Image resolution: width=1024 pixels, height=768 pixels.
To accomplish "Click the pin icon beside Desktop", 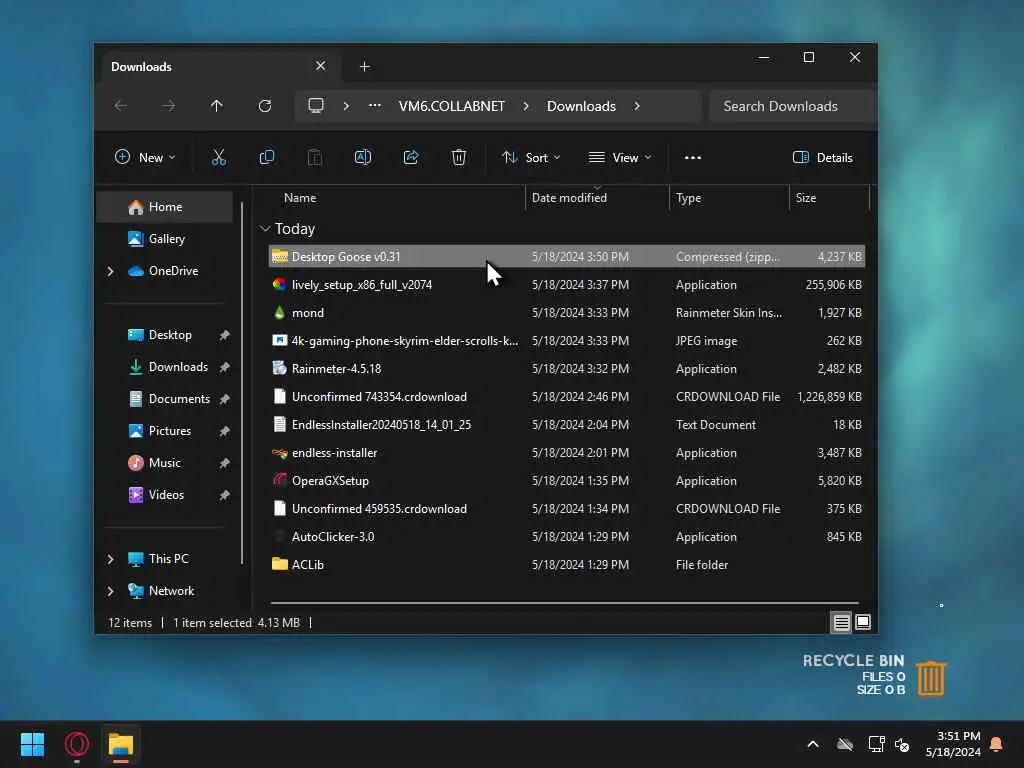I will point(224,335).
